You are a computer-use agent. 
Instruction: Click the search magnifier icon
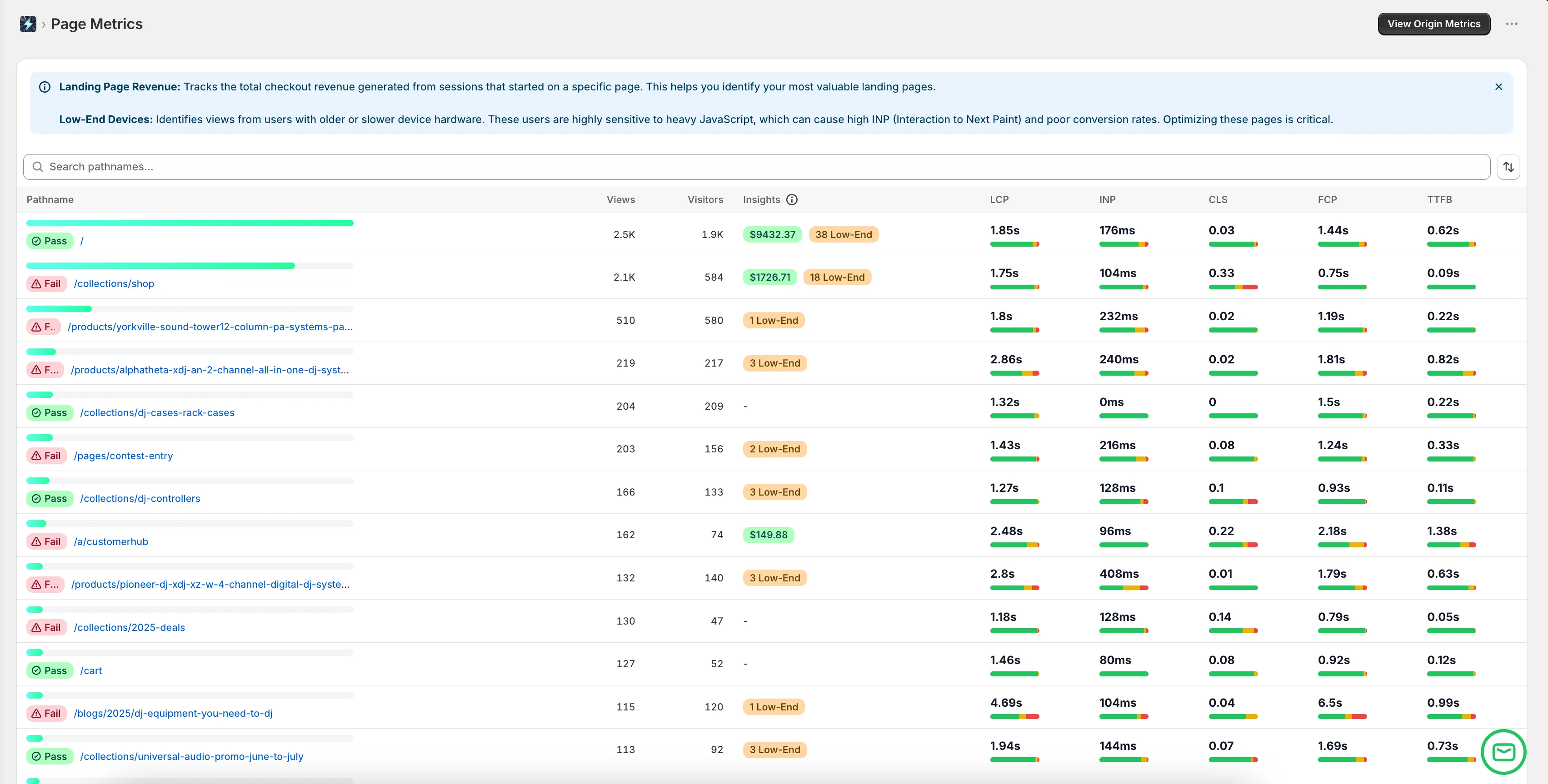click(x=38, y=167)
